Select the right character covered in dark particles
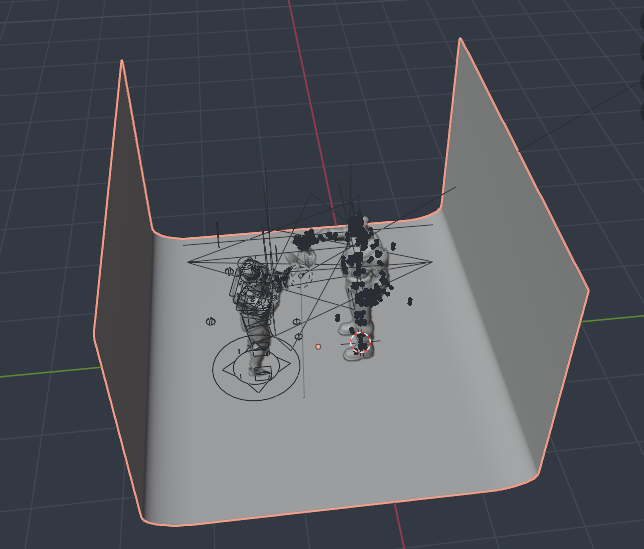Viewport: 644px width, 549px height. [363, 287]
